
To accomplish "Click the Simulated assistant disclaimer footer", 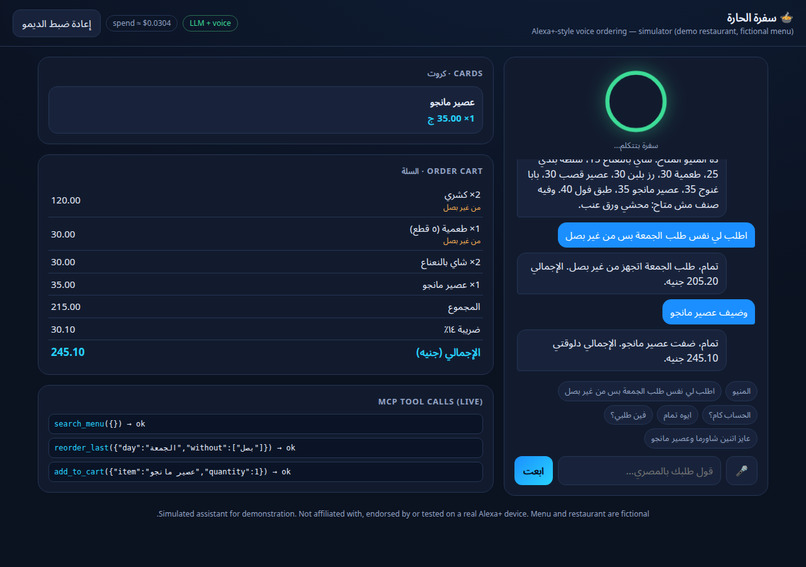I will tap(403, 514).
